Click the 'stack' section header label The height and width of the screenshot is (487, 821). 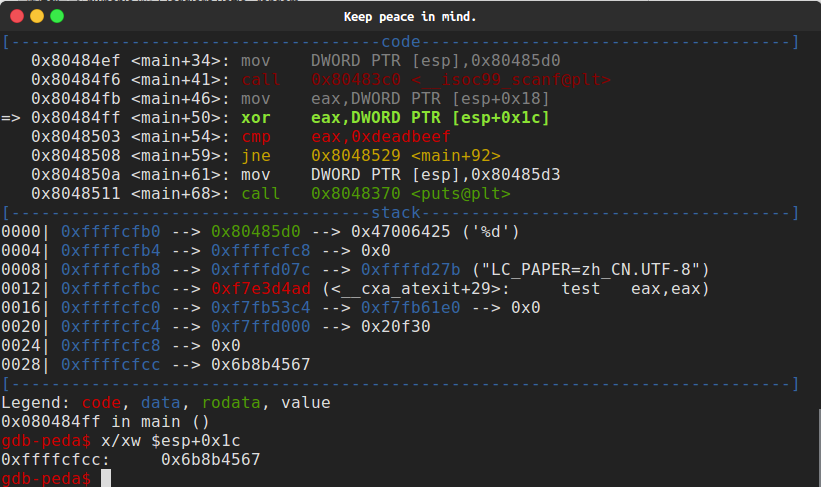(x=396, y=213)
